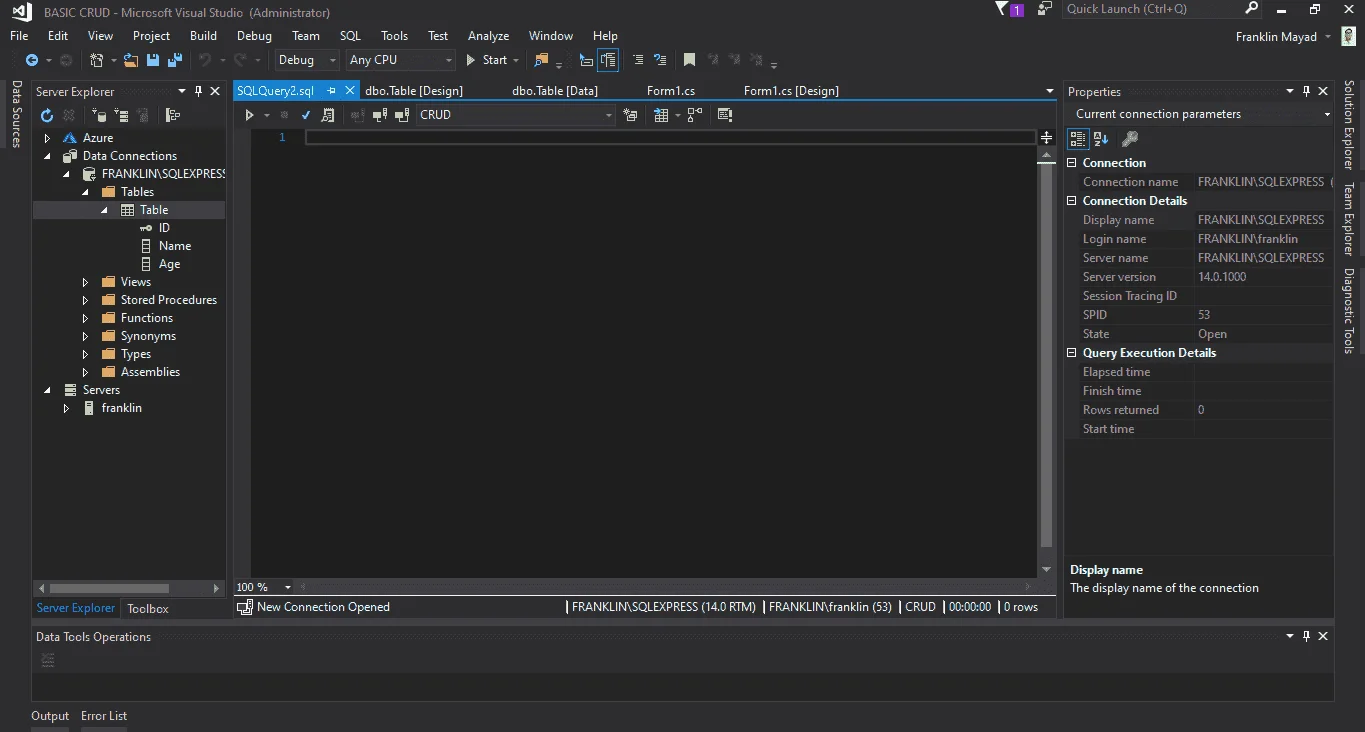Open the Analyze menu
This screenshot has height=732, width=1365.
[488, 36]
